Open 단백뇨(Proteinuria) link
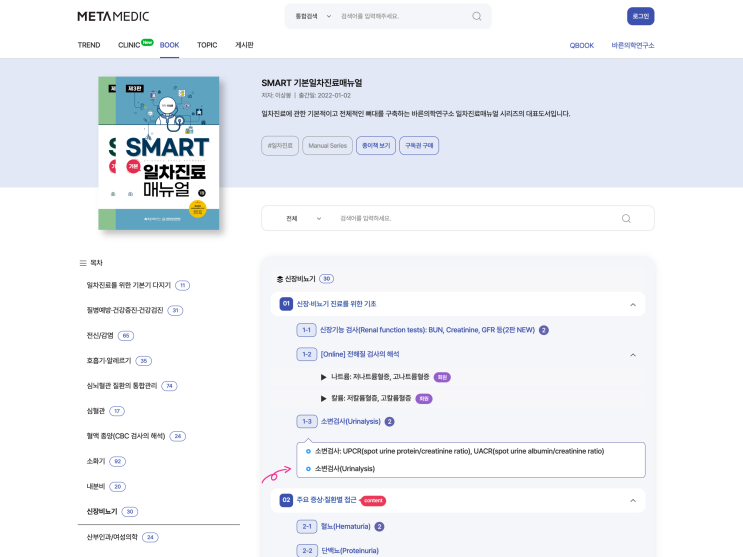Screen dimensions: 743x557 pos(350,551)
